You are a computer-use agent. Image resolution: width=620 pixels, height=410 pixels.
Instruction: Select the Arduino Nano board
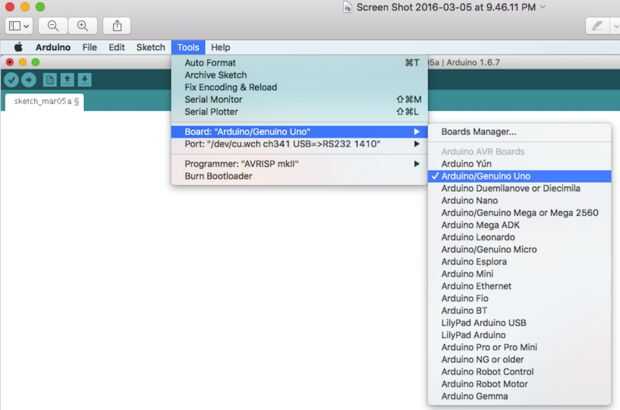[x=520, y=201]
